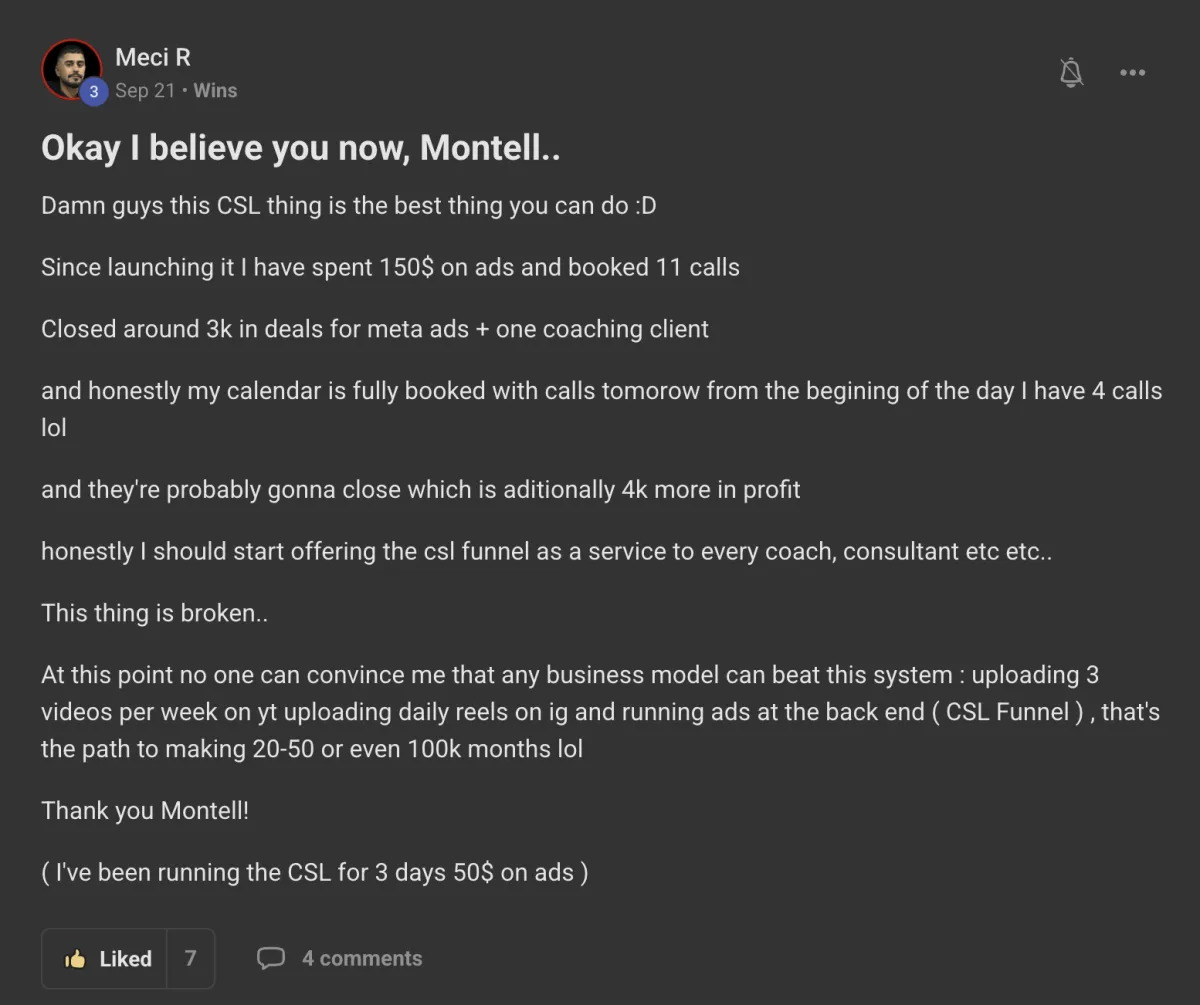Image resolution: width=1200 pixels, height=1005 pixels.
Task: Click the "Damn guys this CSL thing" line
Action: click(x=348, y=207)
